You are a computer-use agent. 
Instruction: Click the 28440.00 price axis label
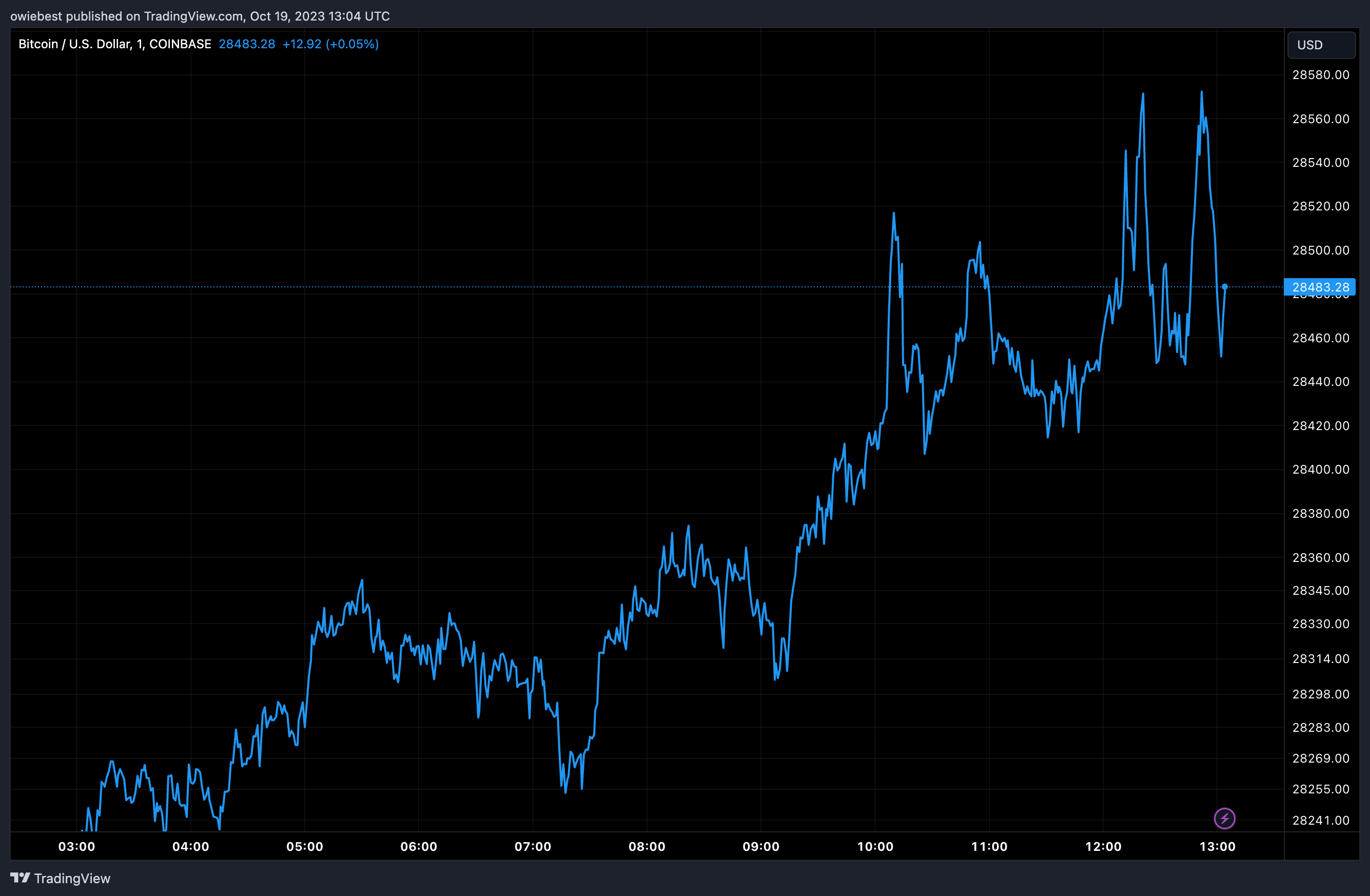[1321, 382]
